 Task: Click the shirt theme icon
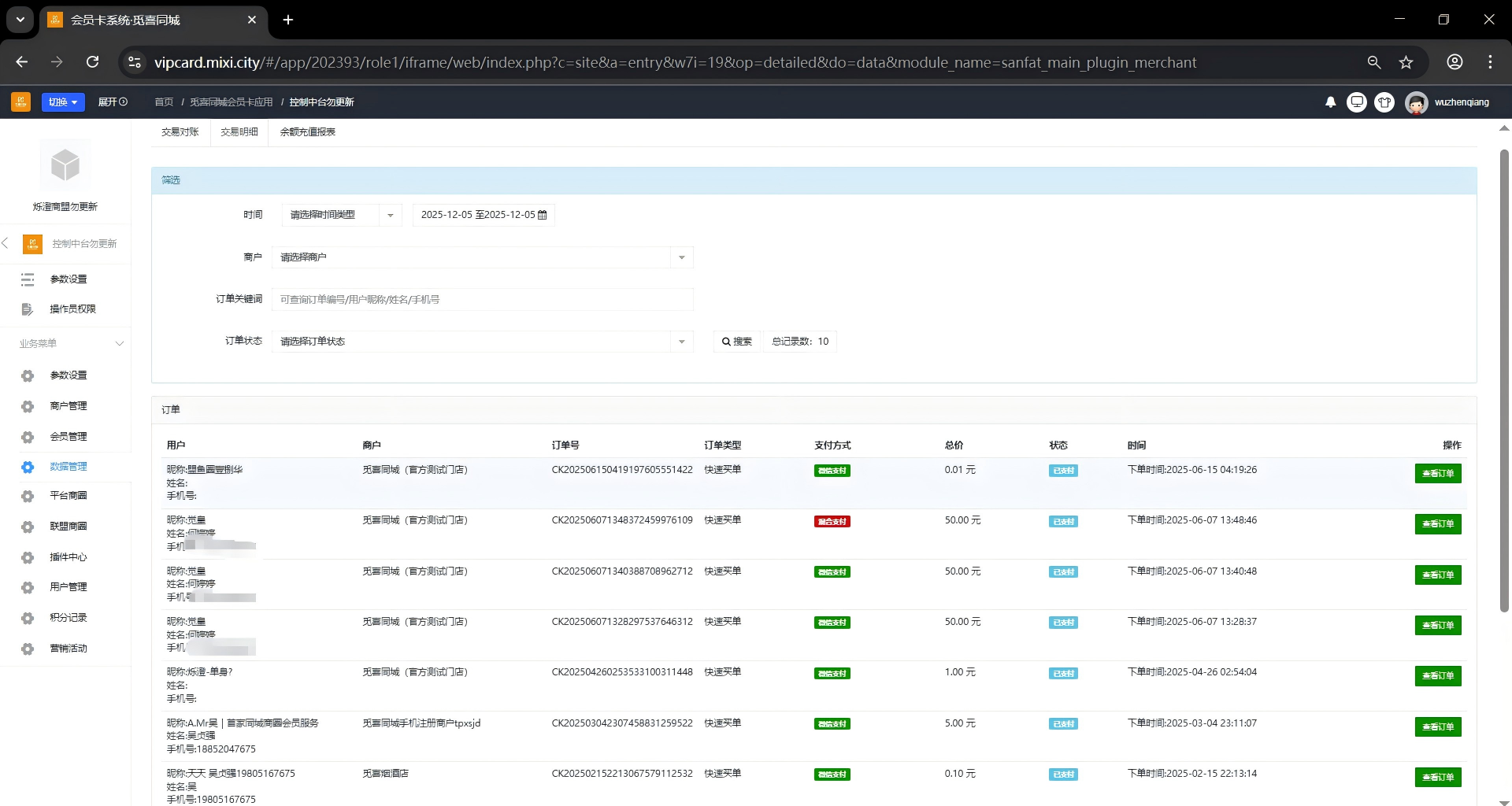coord(1384,102)
